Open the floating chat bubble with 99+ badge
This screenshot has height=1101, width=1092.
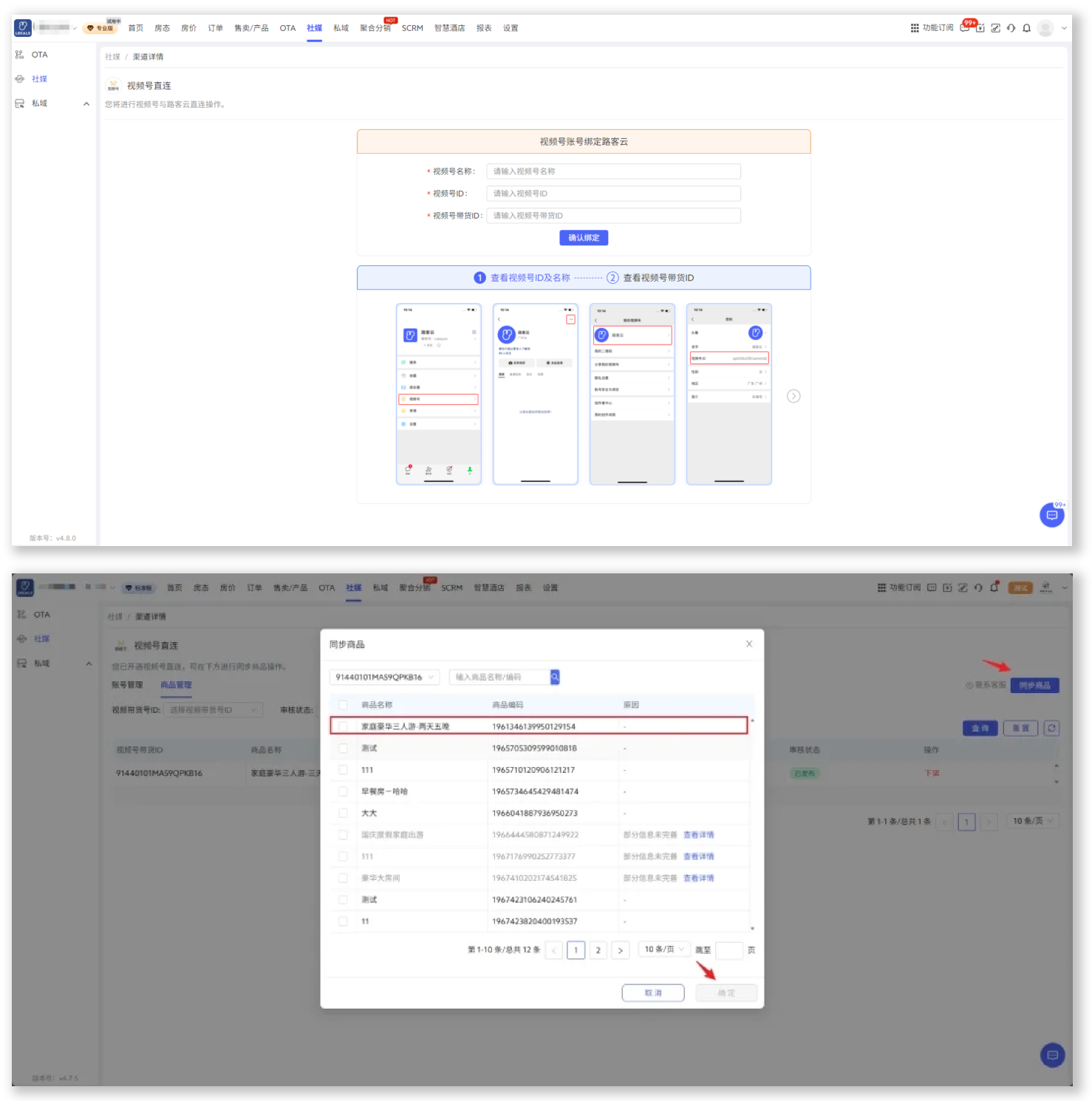(x=1051, y=515)
